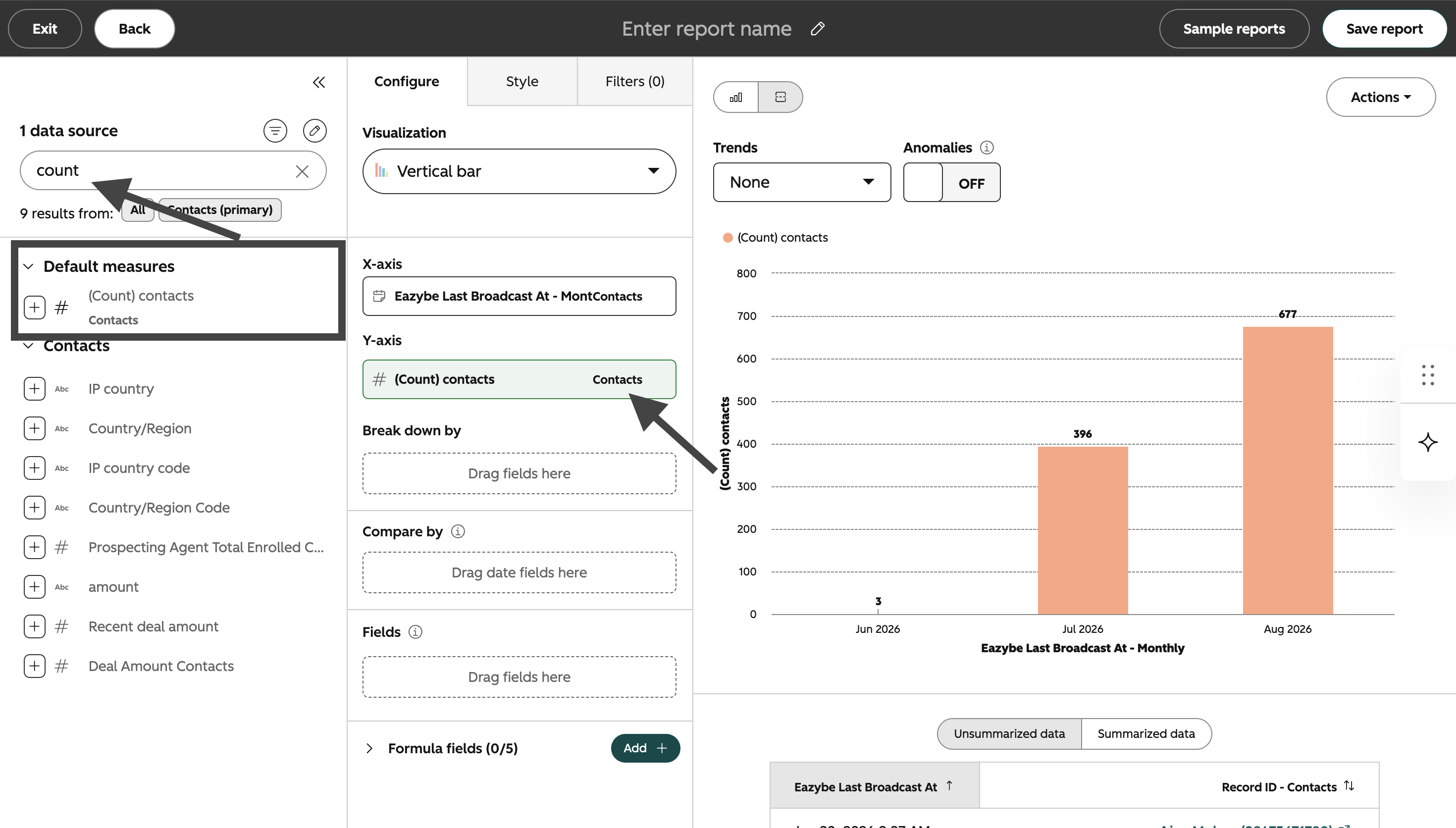
Task: Click the Enter report name title
Action: click(x=706, y=28)
